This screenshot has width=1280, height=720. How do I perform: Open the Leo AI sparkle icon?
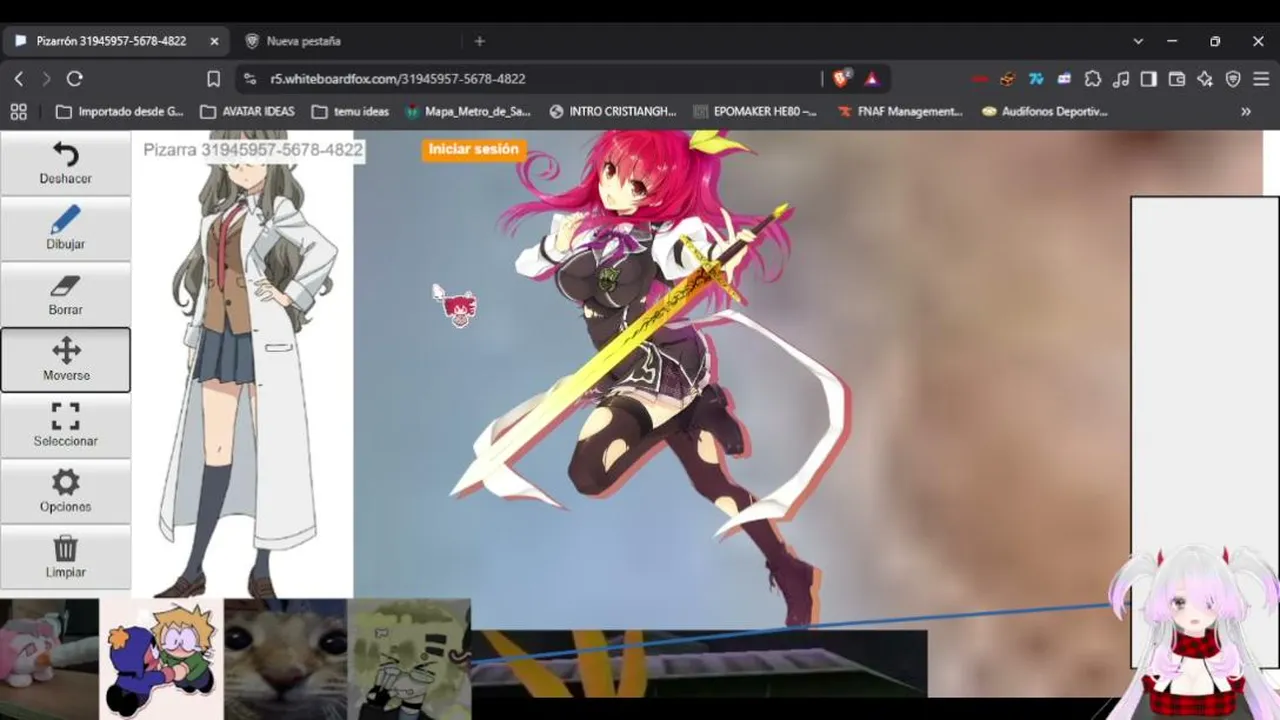coord(1205,79)
